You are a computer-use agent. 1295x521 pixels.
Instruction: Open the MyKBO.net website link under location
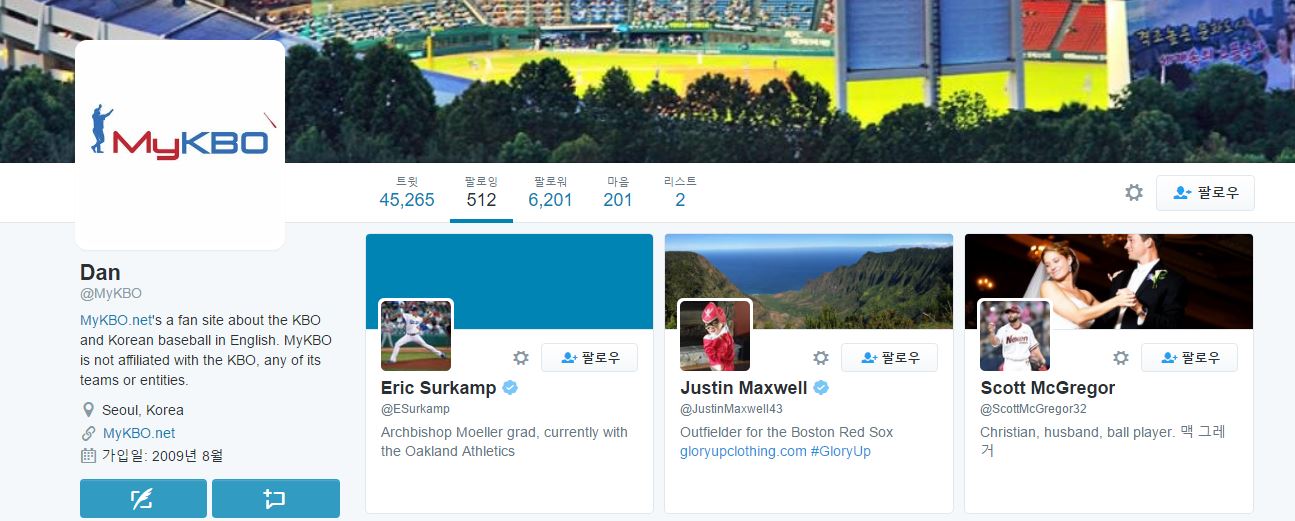click(x=139, y=433)
